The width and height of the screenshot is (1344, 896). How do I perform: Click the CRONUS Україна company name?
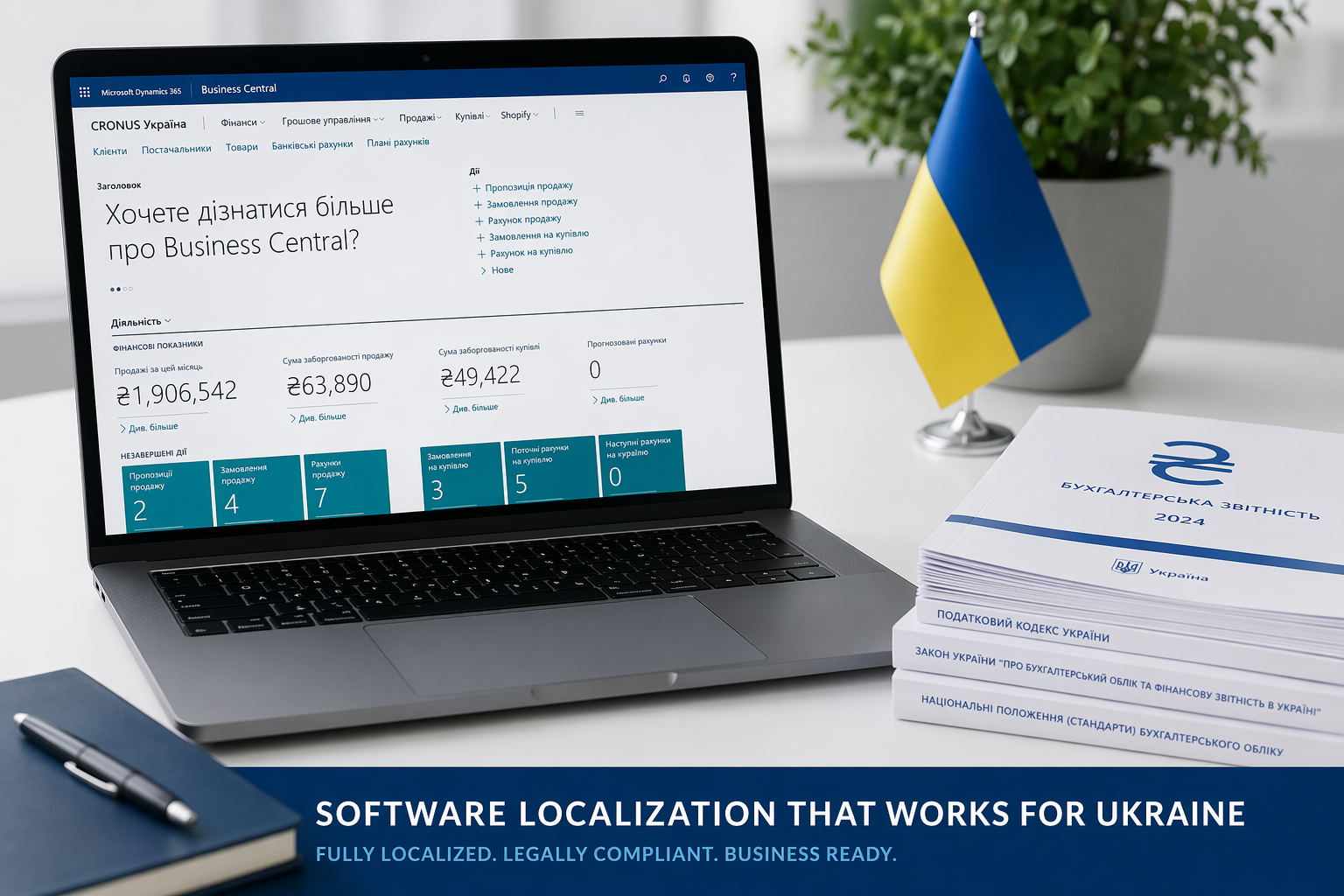pyautogui.click(x=138, y=125)
